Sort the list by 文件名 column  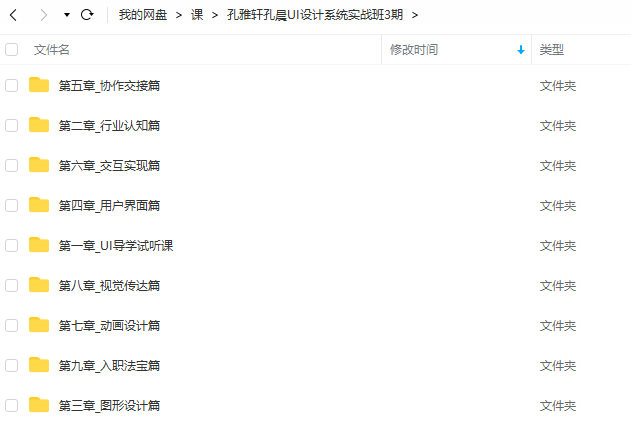coord(52,50)
